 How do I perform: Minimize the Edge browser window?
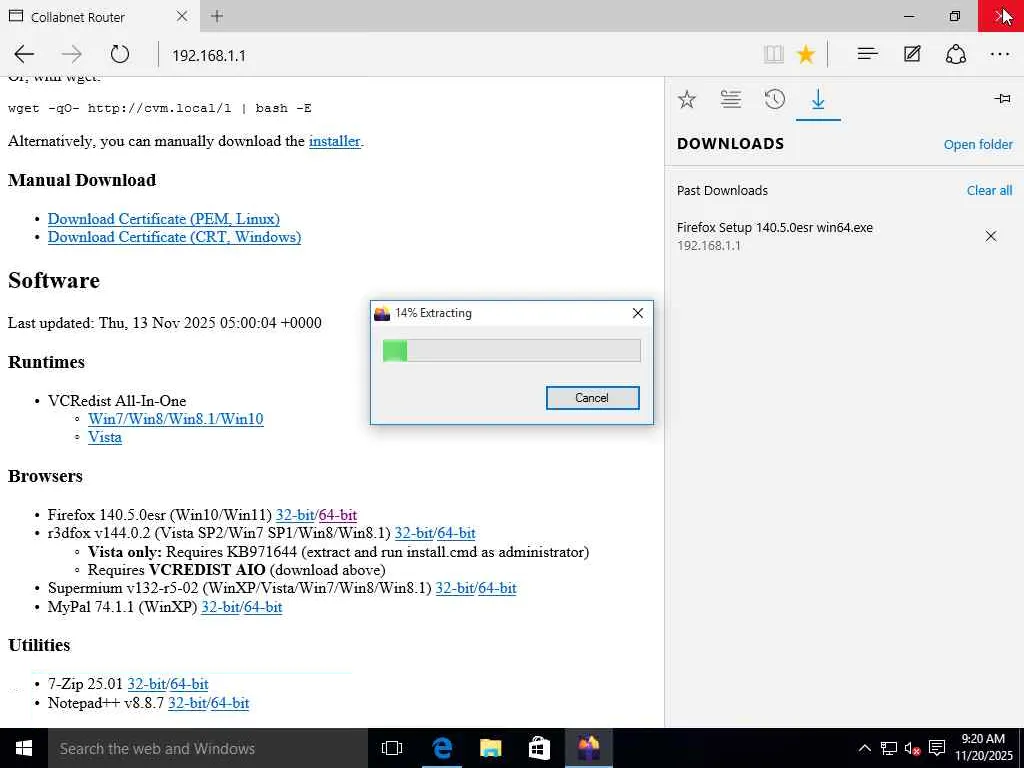[909, 16]
